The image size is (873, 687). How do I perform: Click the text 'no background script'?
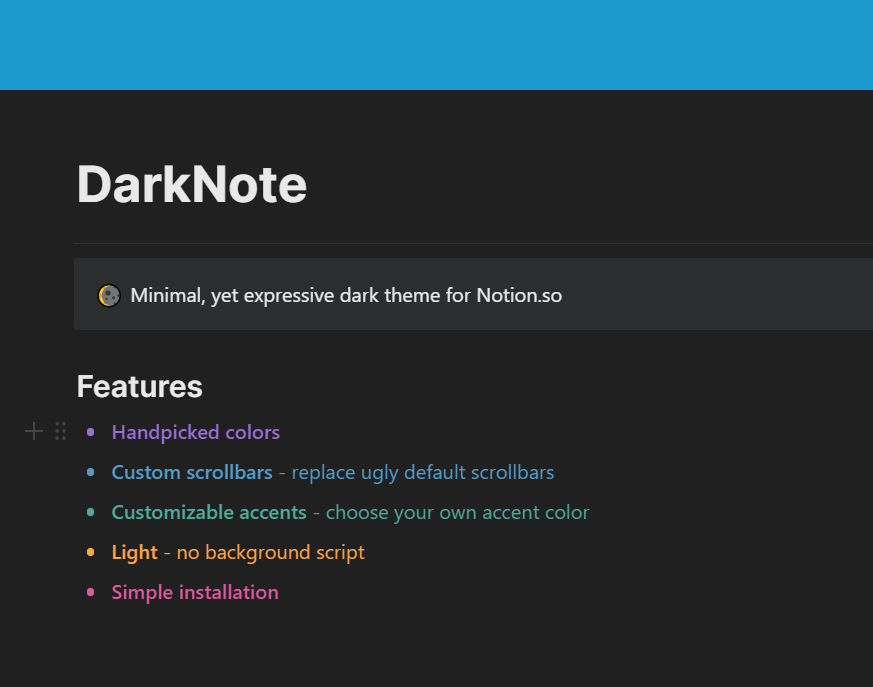[x=271, y=552]
